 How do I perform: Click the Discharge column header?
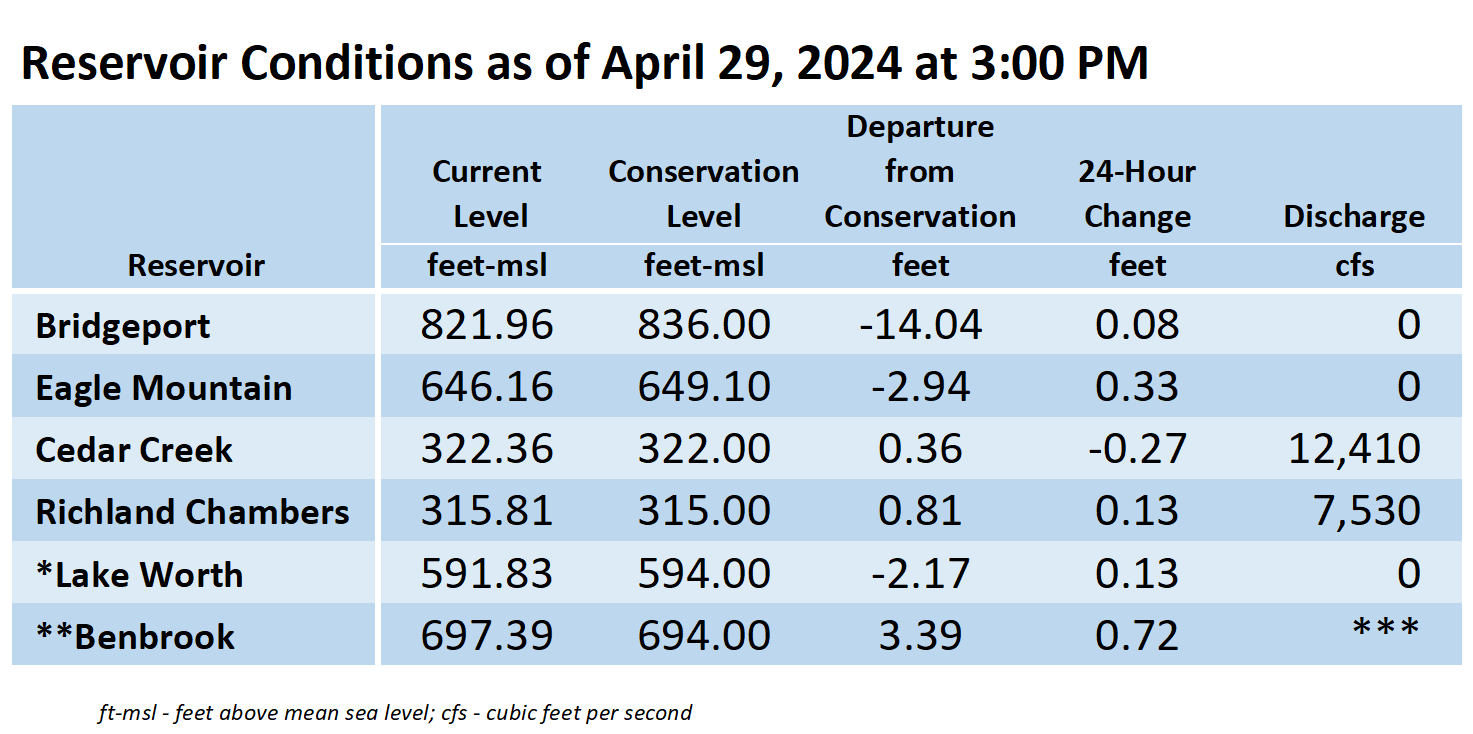click(1355, 216)
